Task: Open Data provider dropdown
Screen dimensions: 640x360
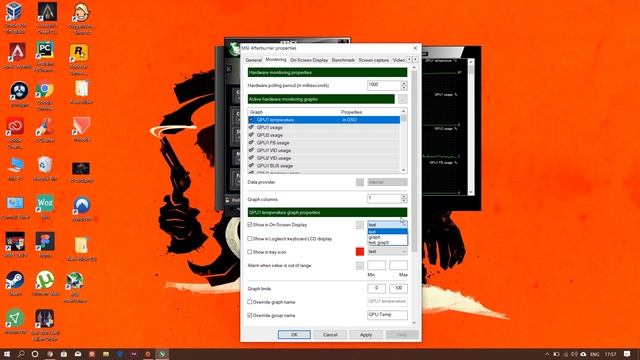Action: [x=387, y=182]
